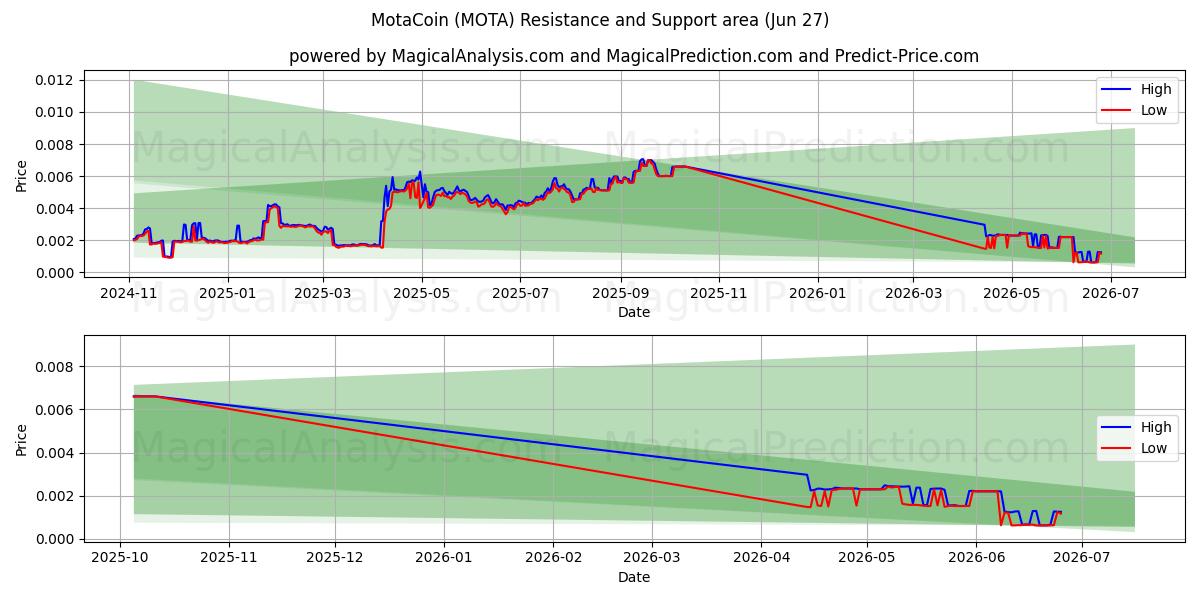Click the 'Price' y-axis label of top chart
The width and height of the screenshot is (1200, 600).
22,173
